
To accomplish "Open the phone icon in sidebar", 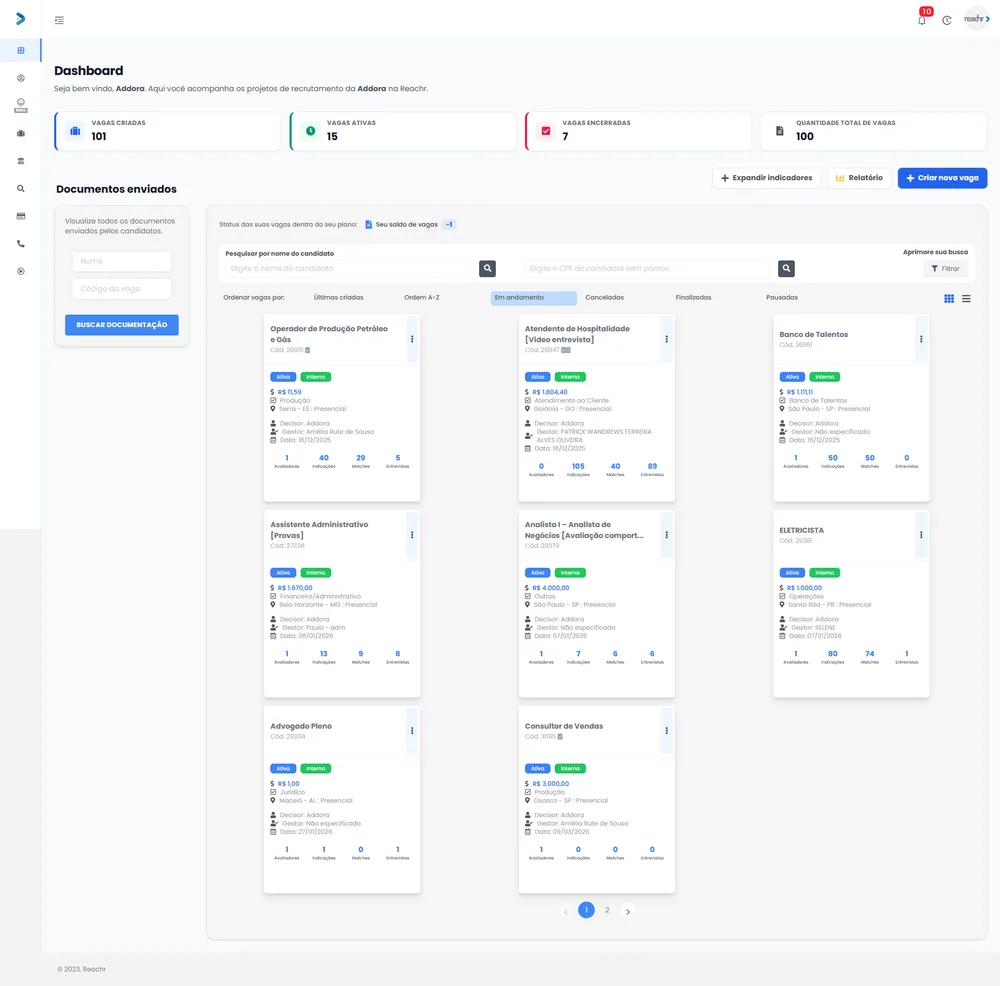I will tap(21, 244).
